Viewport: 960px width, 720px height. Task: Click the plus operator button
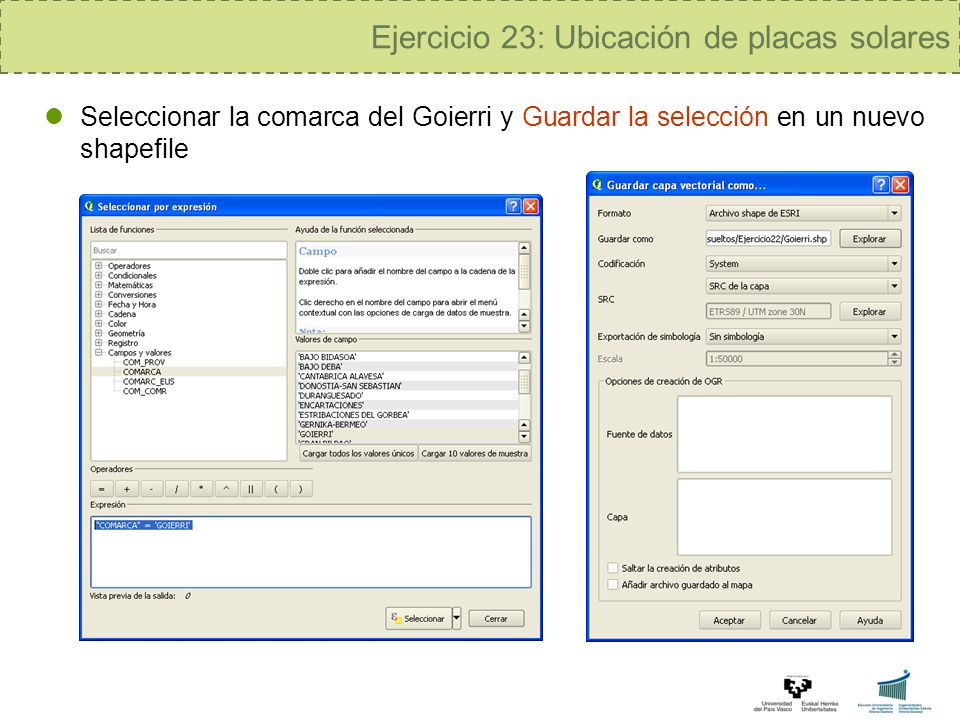click(x=127, y=489)
